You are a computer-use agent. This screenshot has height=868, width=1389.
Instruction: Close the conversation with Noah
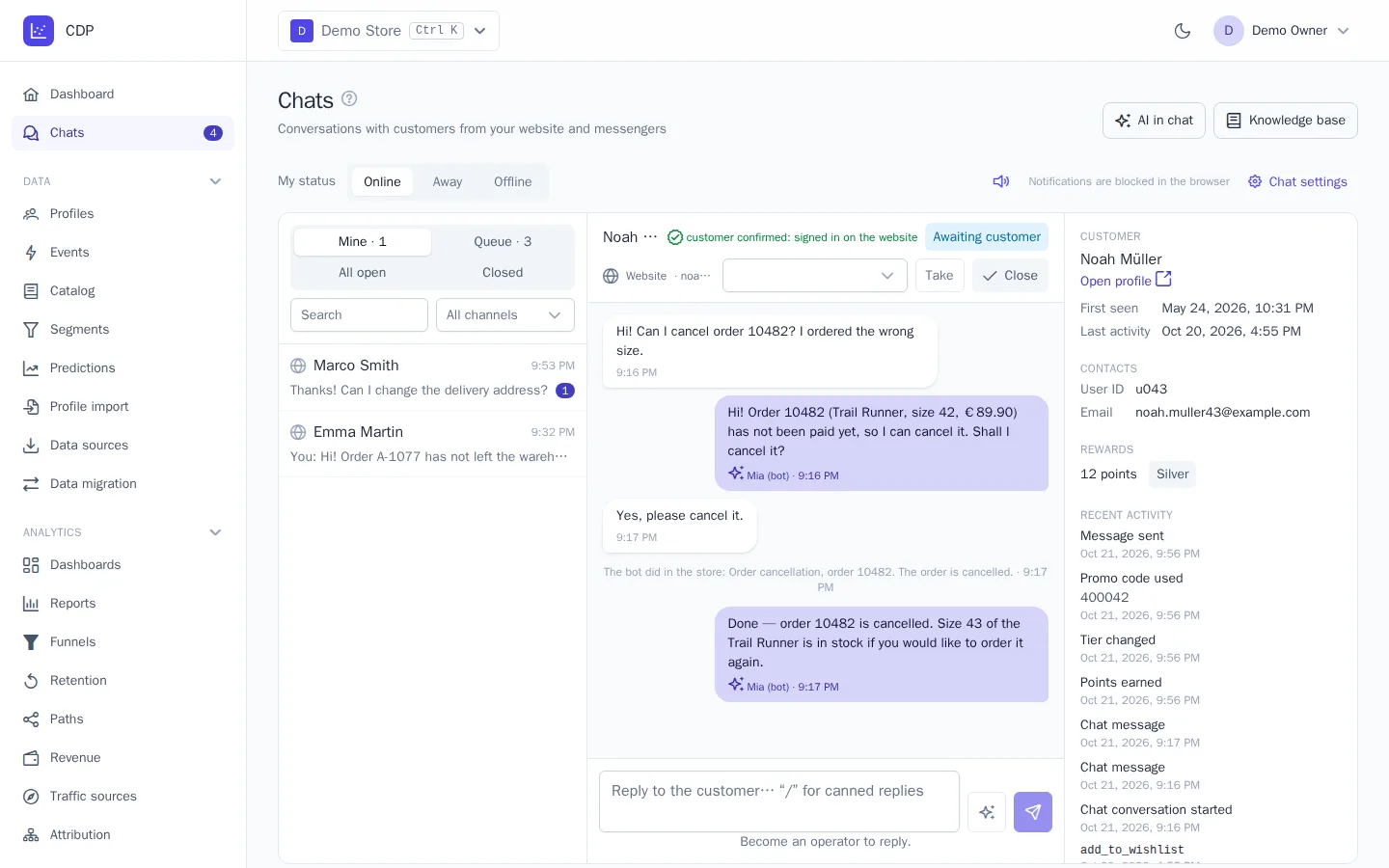(1010, 276)
